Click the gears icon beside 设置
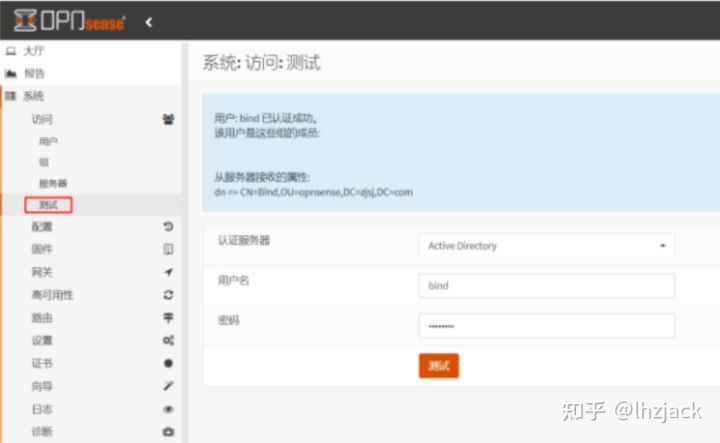The image size is (720, 443). point(167,341)
